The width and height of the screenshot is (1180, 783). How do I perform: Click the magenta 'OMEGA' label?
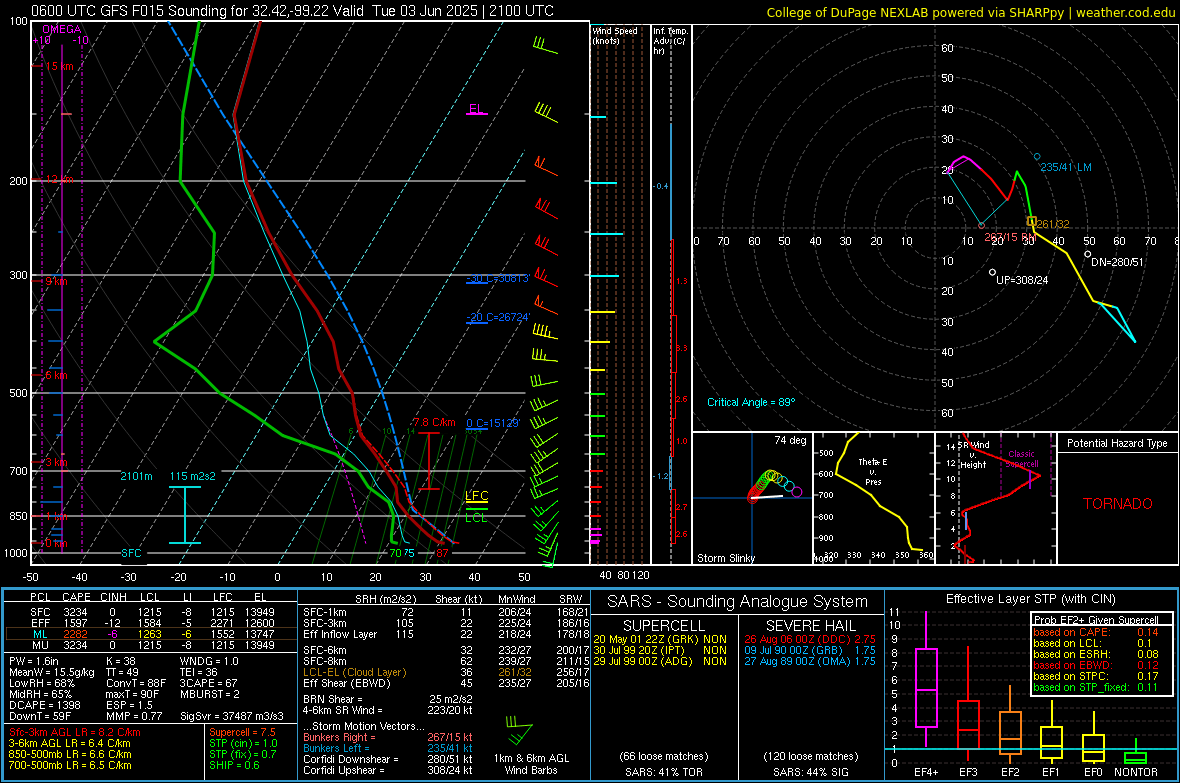(61, 29)
